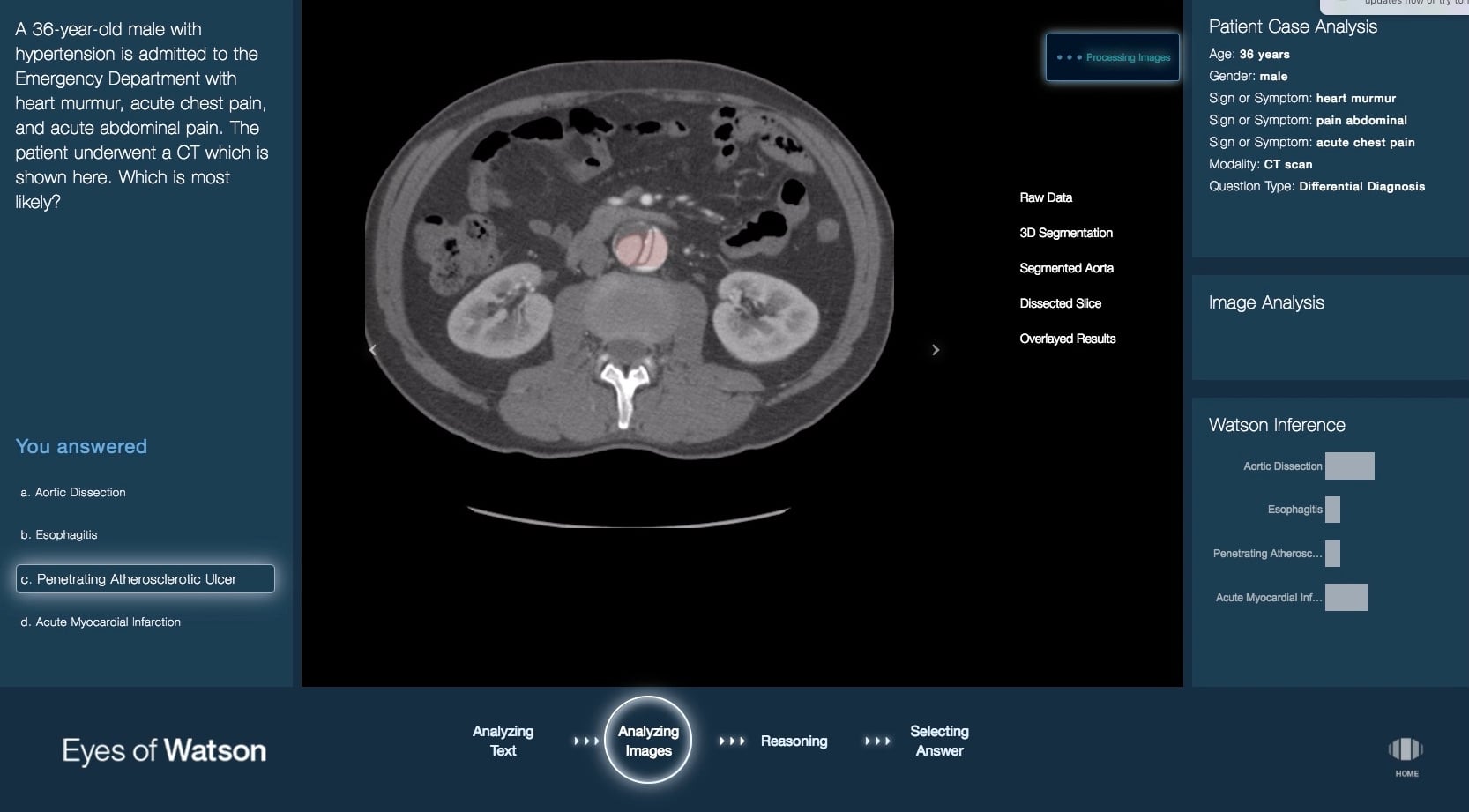Click the Aortic Dissection inference bar

(x=1349, y=466)
